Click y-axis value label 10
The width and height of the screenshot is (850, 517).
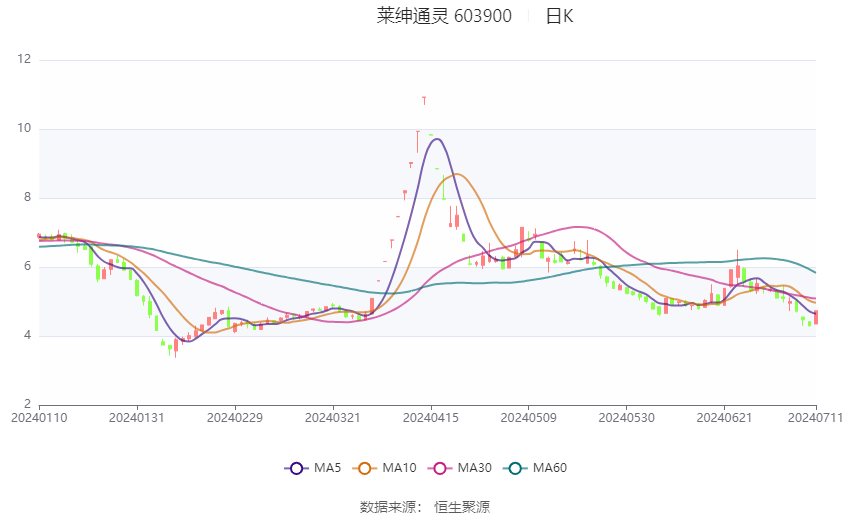tap(24, 128)
